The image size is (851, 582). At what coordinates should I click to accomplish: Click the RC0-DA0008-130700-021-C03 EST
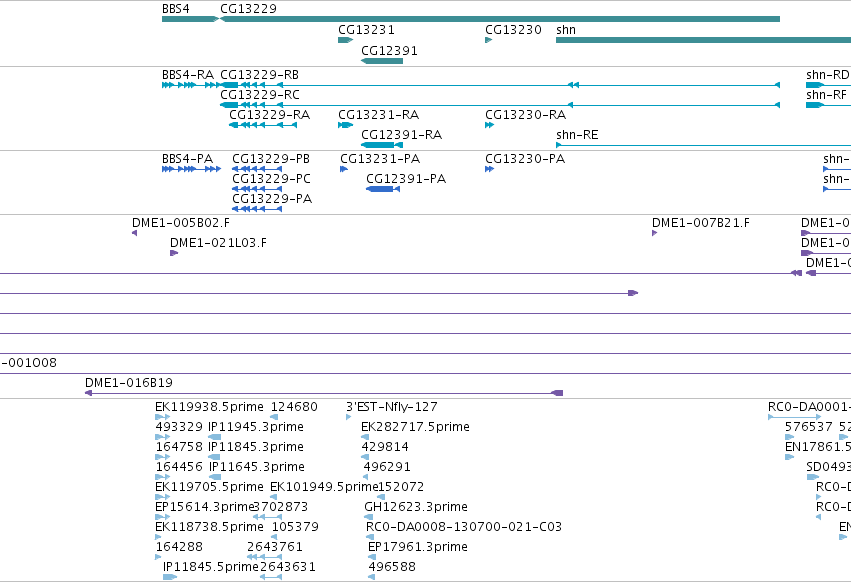pyautogui.click(x=370, y=537)
